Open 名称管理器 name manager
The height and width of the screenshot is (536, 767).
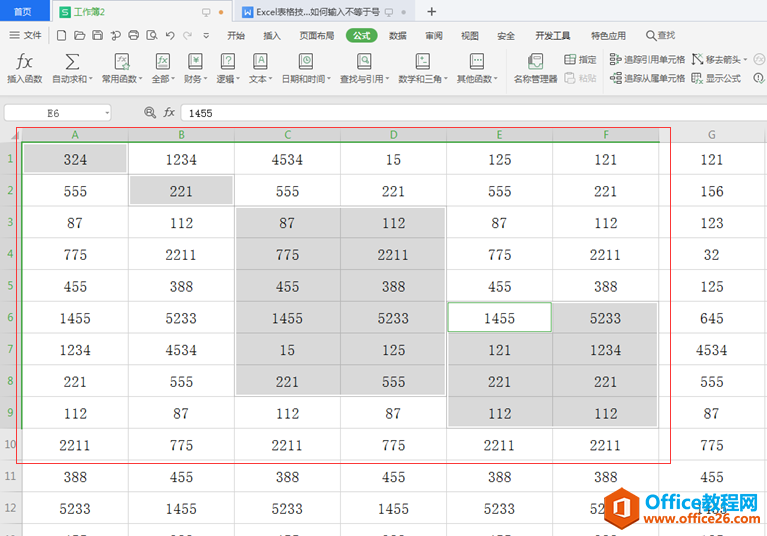[536, 68]
